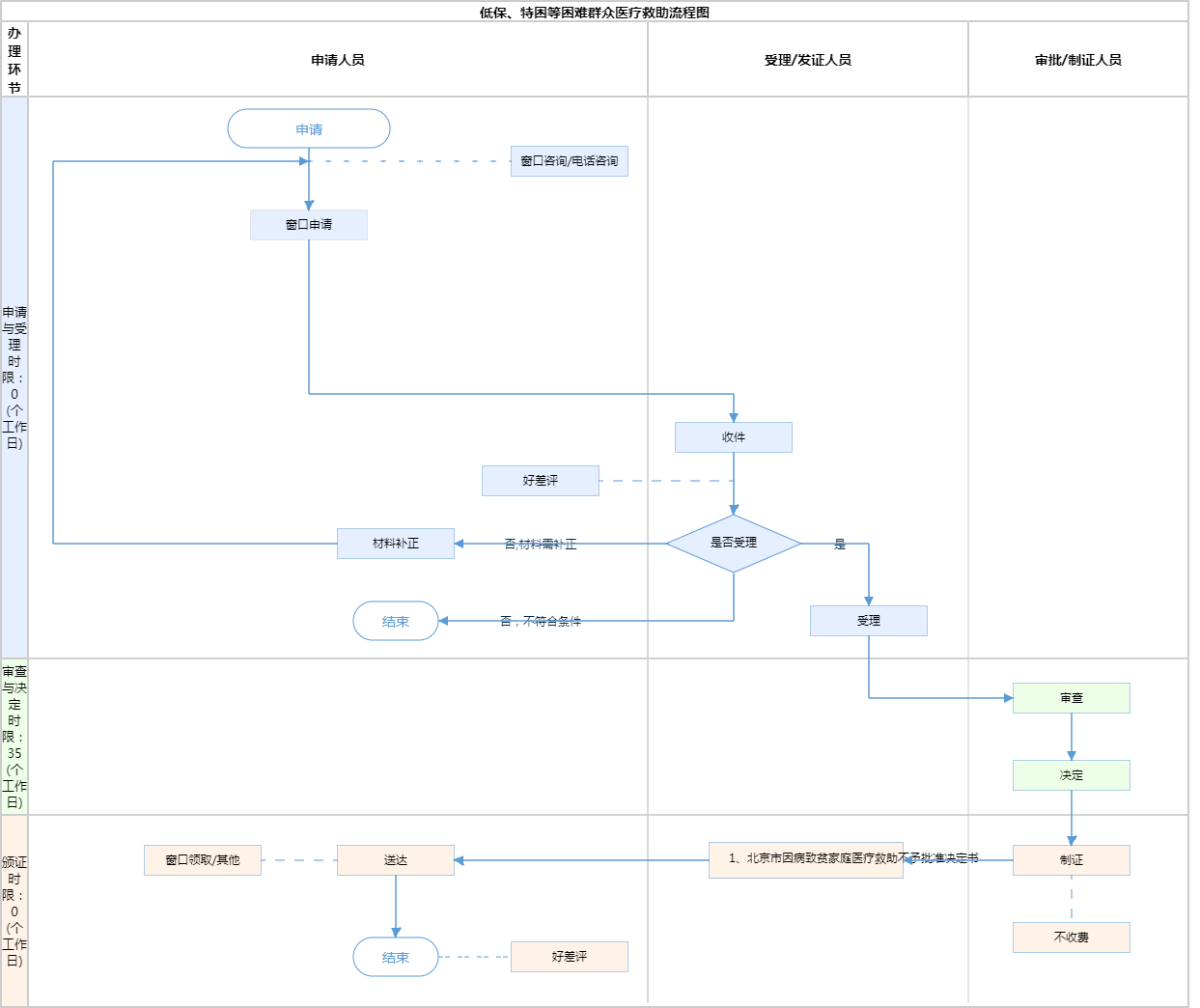Viewport: 1200px width, 1008px height.
Task: Select the 窗口领取/其他 box
Action: (203, 860)
